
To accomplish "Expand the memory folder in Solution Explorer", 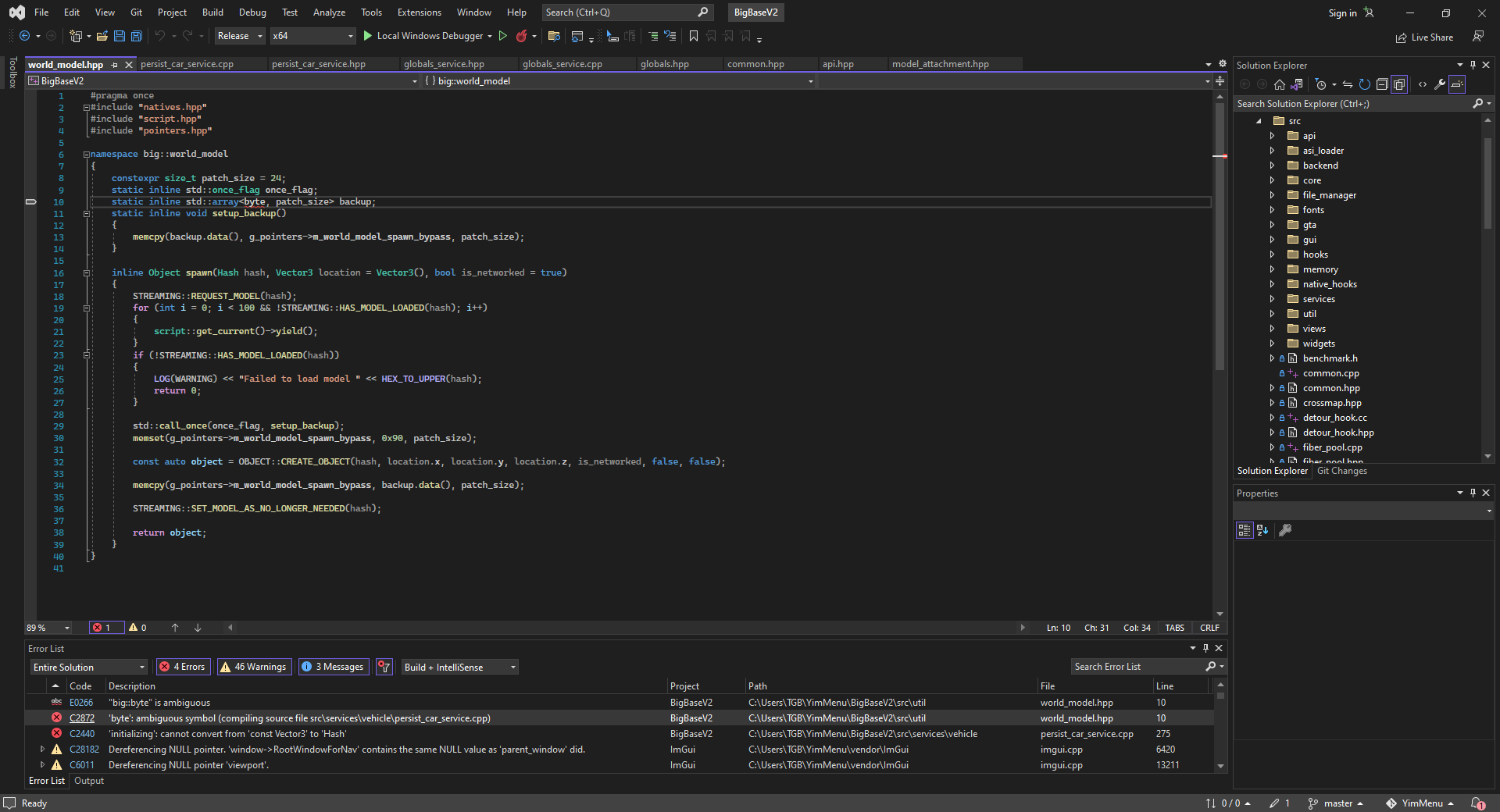I will (x=1272, y=269).
